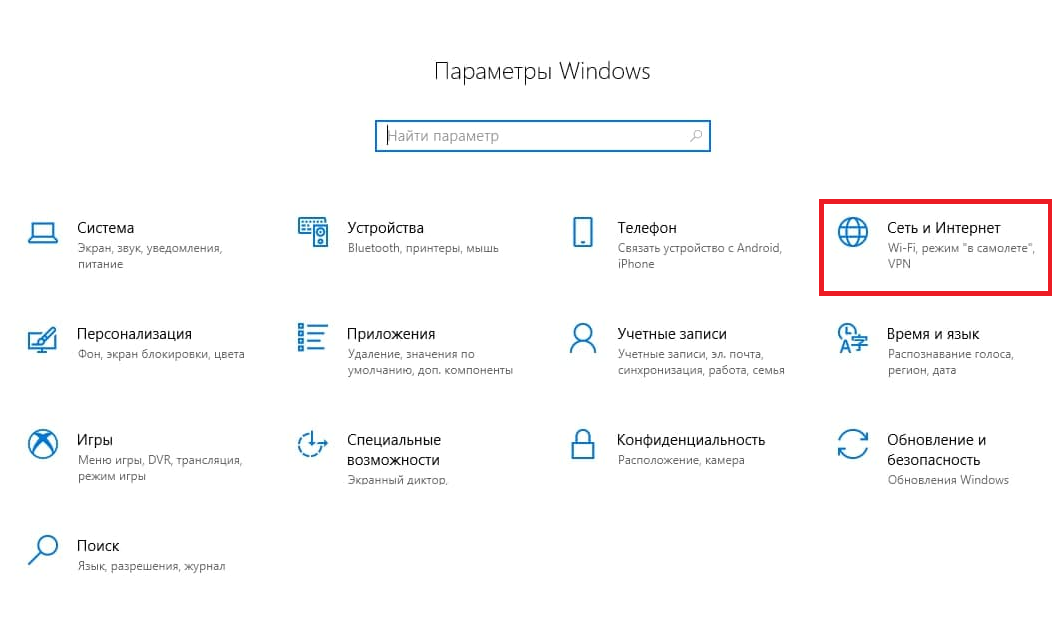Open Персонализация via its monitor-and-brush icon
The width and height of the screenshot is (1052, 638).
(x=42, y=339)
